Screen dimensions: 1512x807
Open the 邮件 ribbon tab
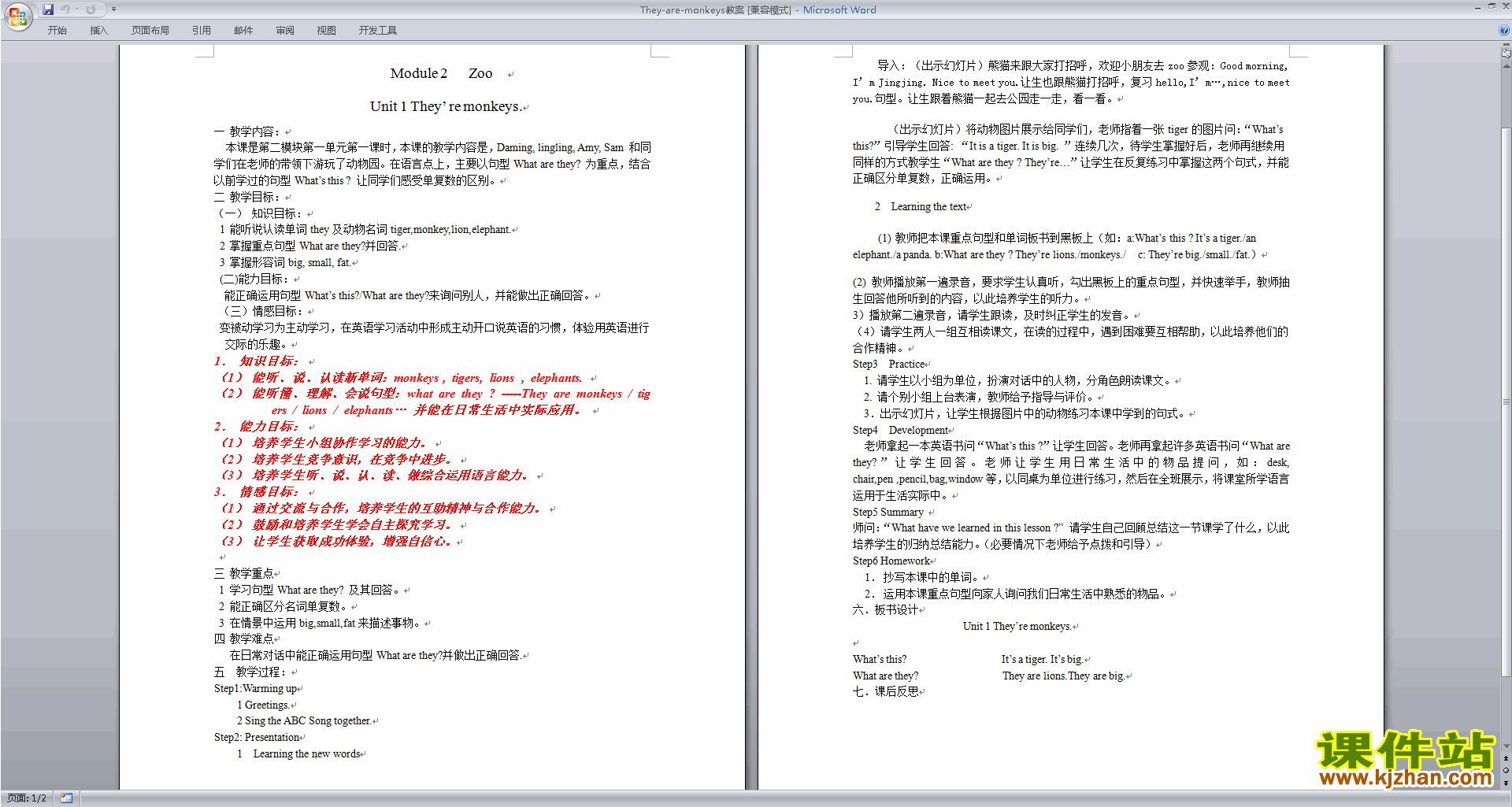(243, 30)
